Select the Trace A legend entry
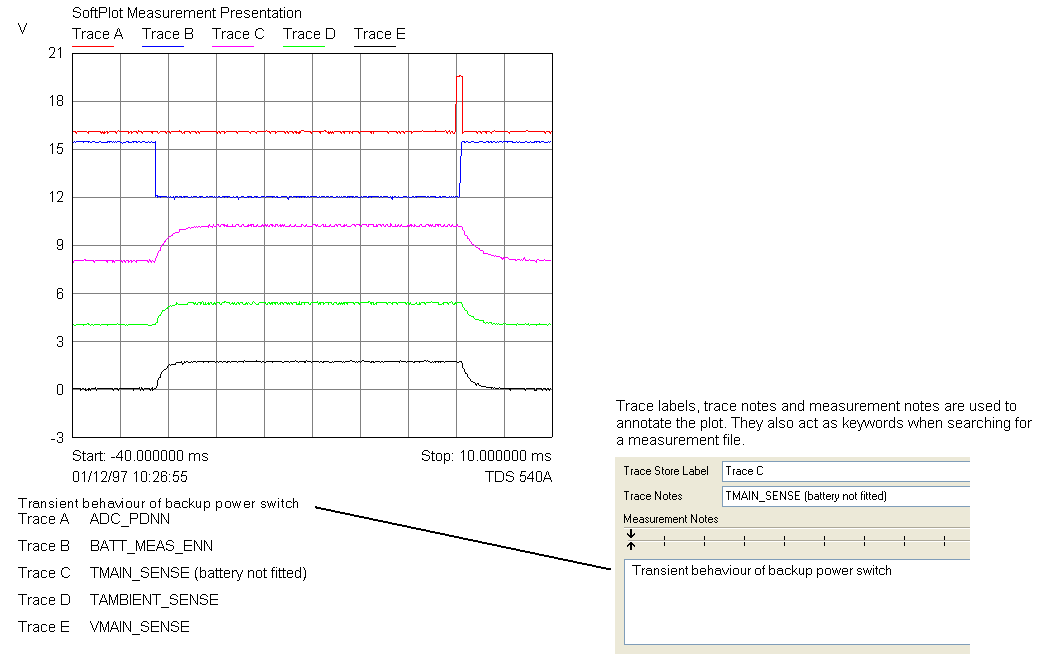Viewport: 1040px width, 663px height. pos(96,33)
